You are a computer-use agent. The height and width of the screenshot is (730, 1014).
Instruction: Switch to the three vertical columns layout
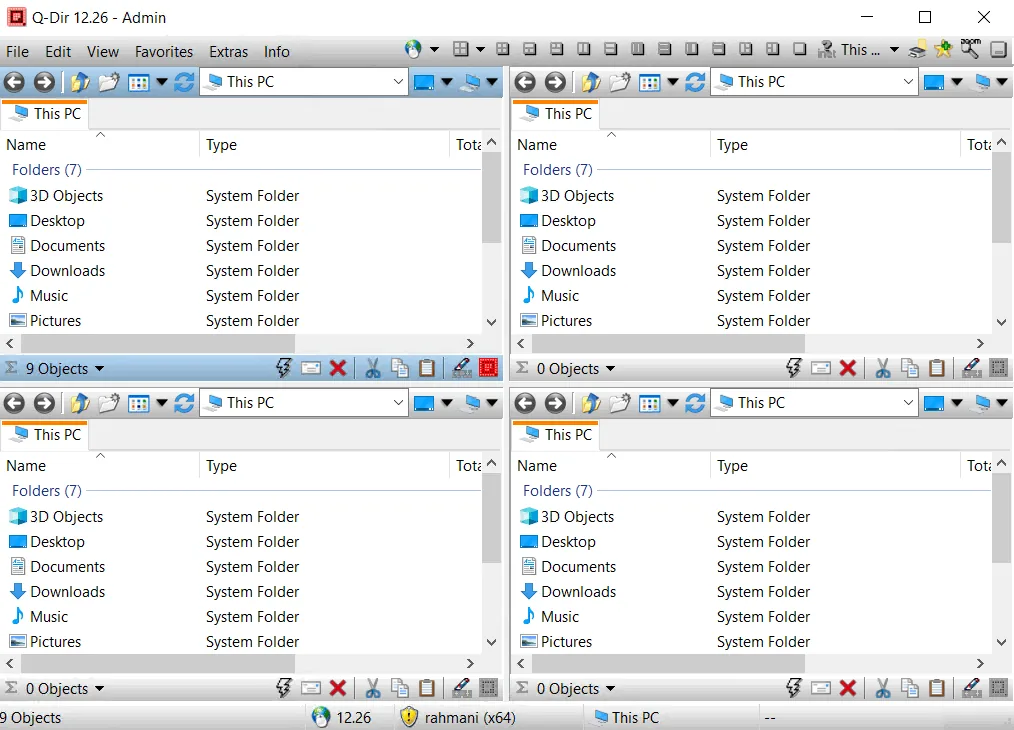(x=638, y=49)
